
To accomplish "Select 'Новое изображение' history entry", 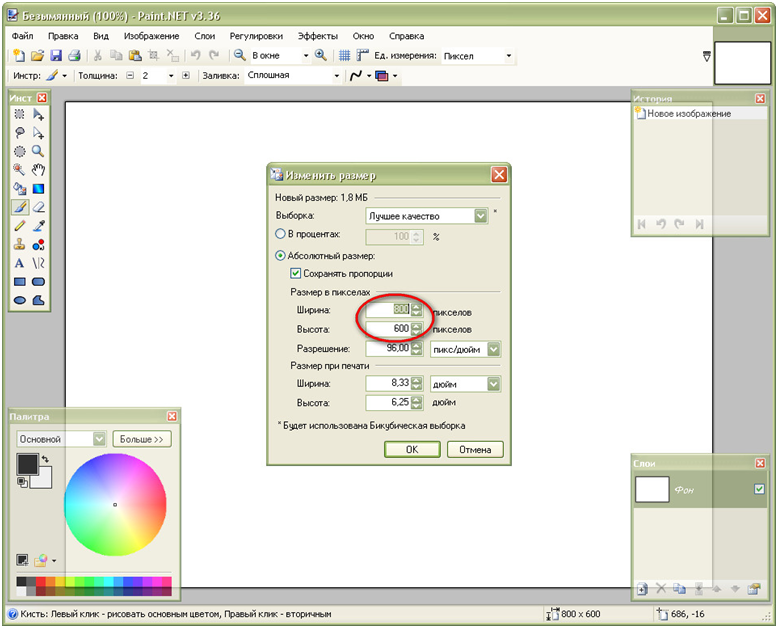I will 701,114.
